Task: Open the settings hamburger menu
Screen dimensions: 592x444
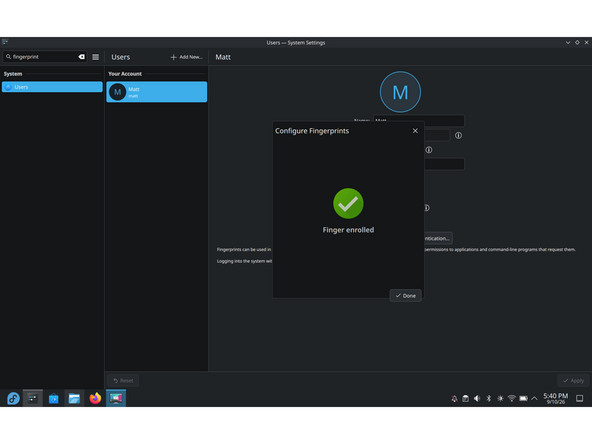Action: [96, 57]
